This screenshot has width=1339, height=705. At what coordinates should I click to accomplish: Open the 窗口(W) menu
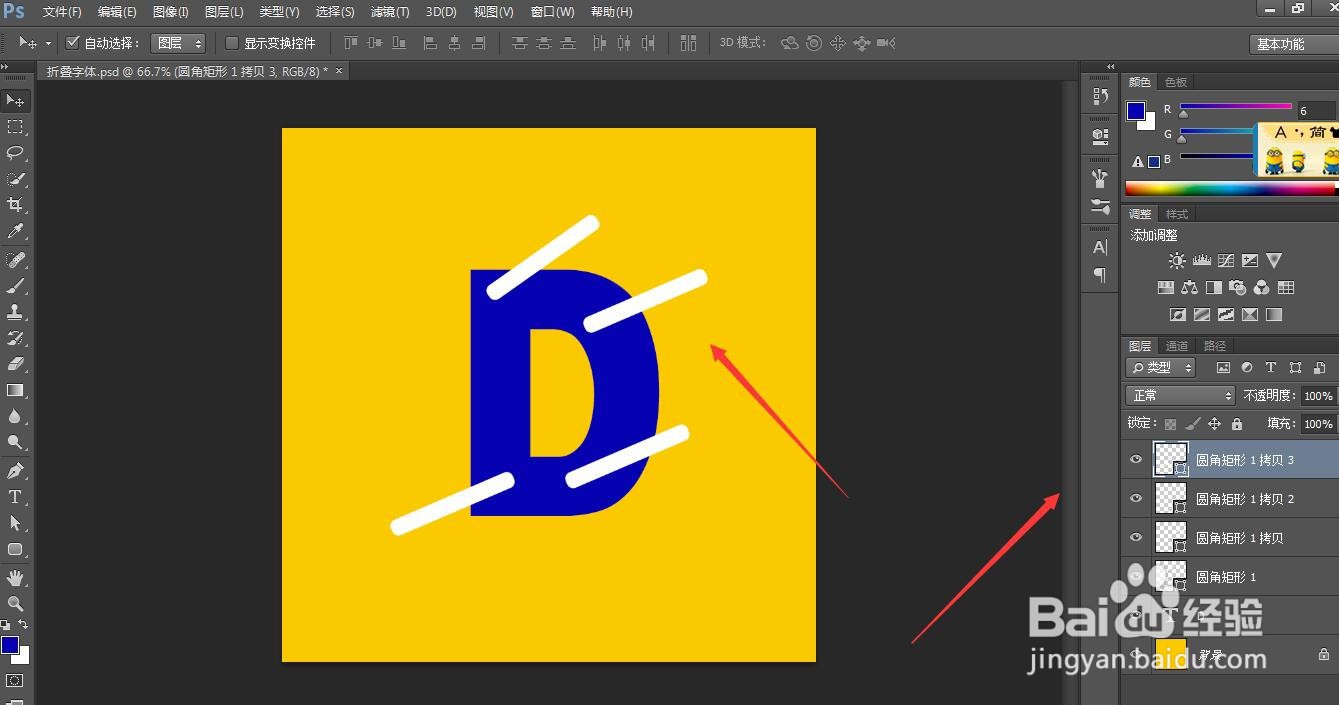[552, 12]
